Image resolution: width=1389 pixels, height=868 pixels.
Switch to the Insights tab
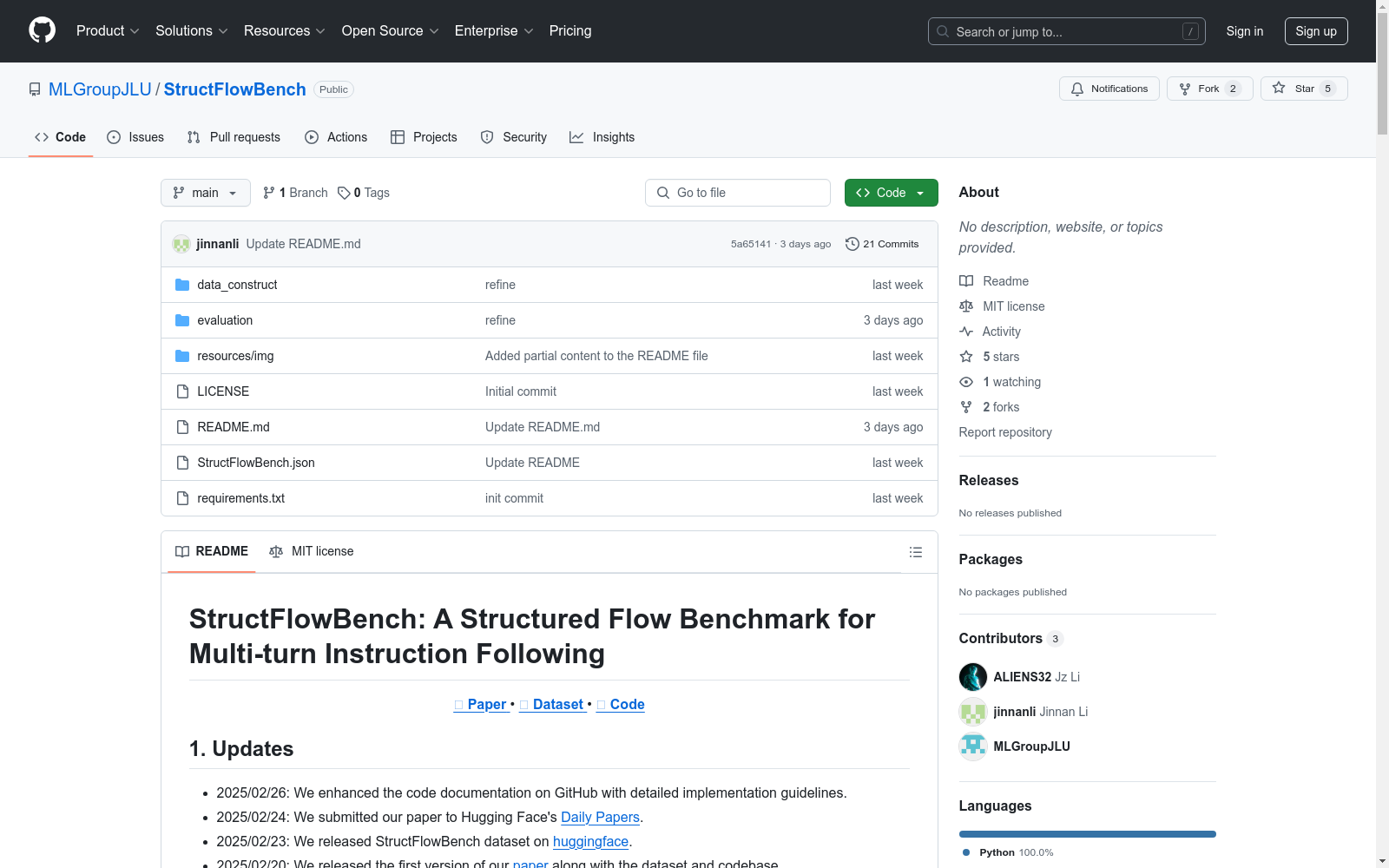602,137
